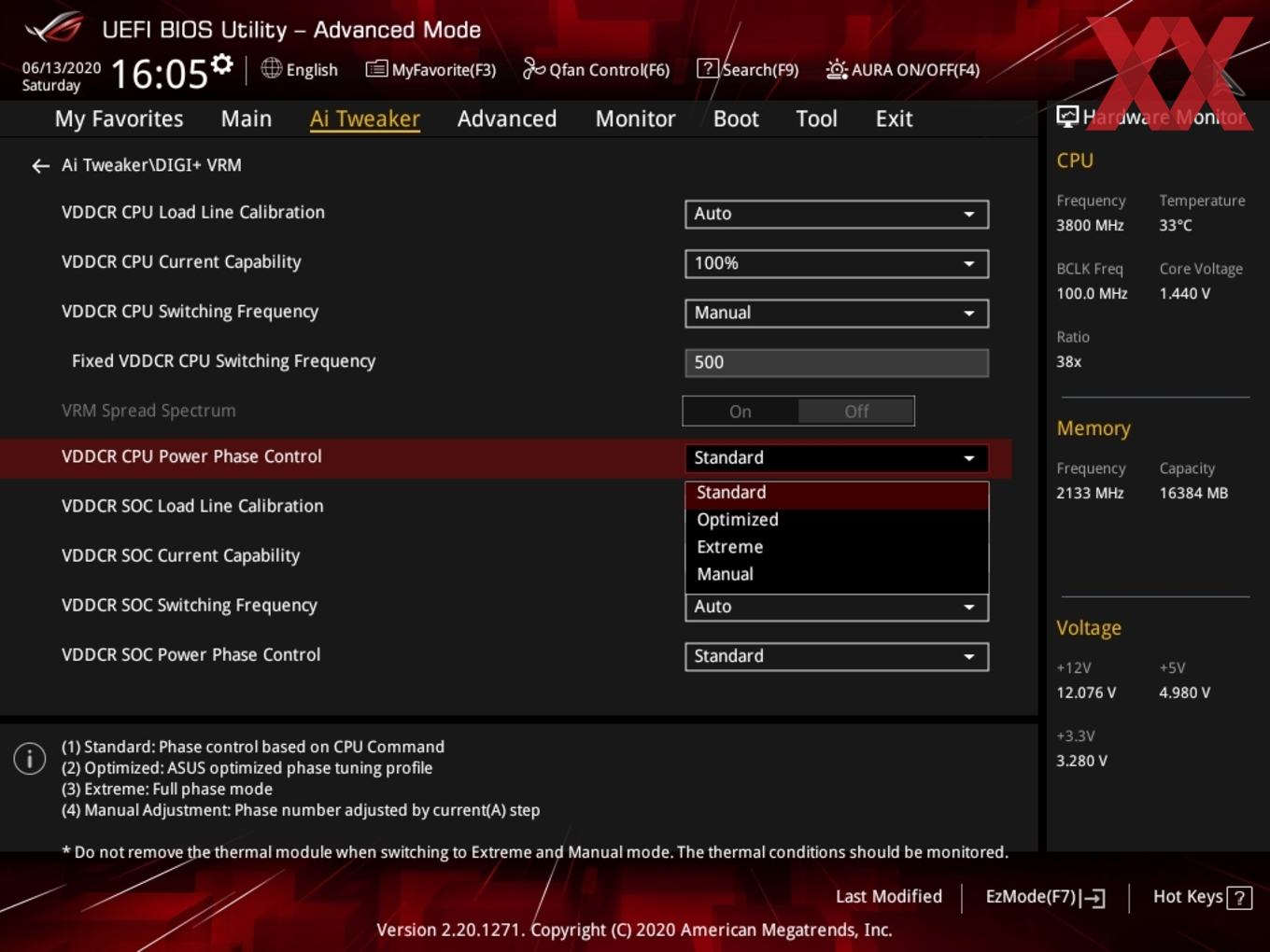Image resolution: width=1270 pixels, height=952 pixels.
Task: Select the Exit tab
Action: point(894,119)
